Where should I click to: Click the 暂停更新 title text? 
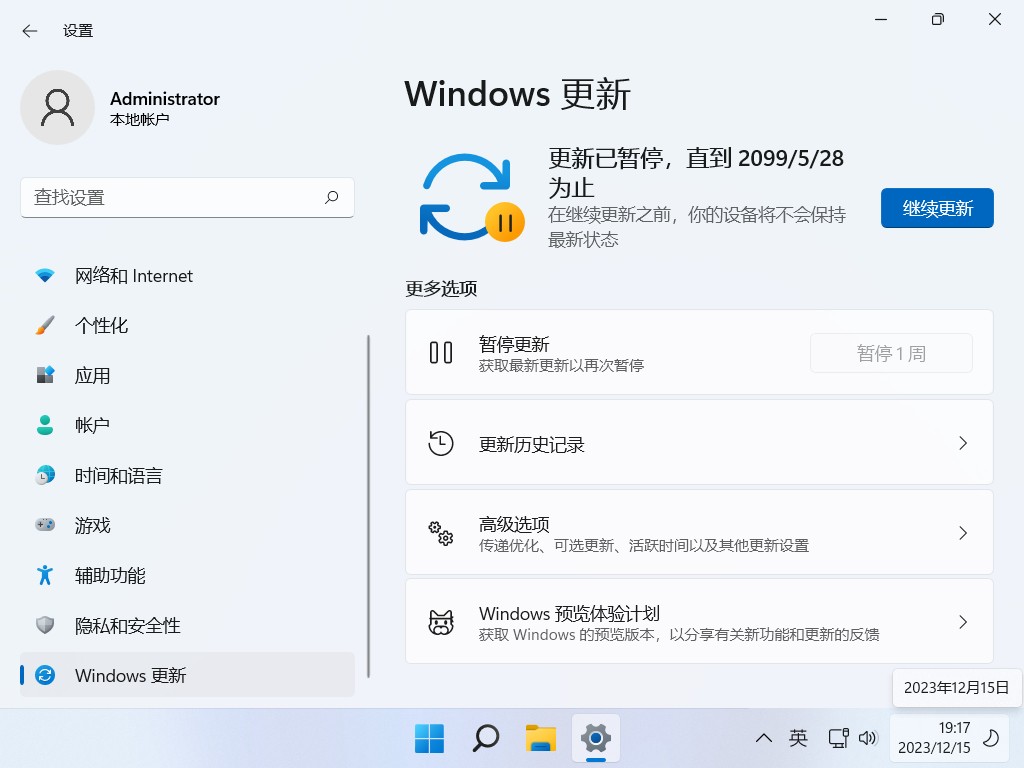[514, 344]
